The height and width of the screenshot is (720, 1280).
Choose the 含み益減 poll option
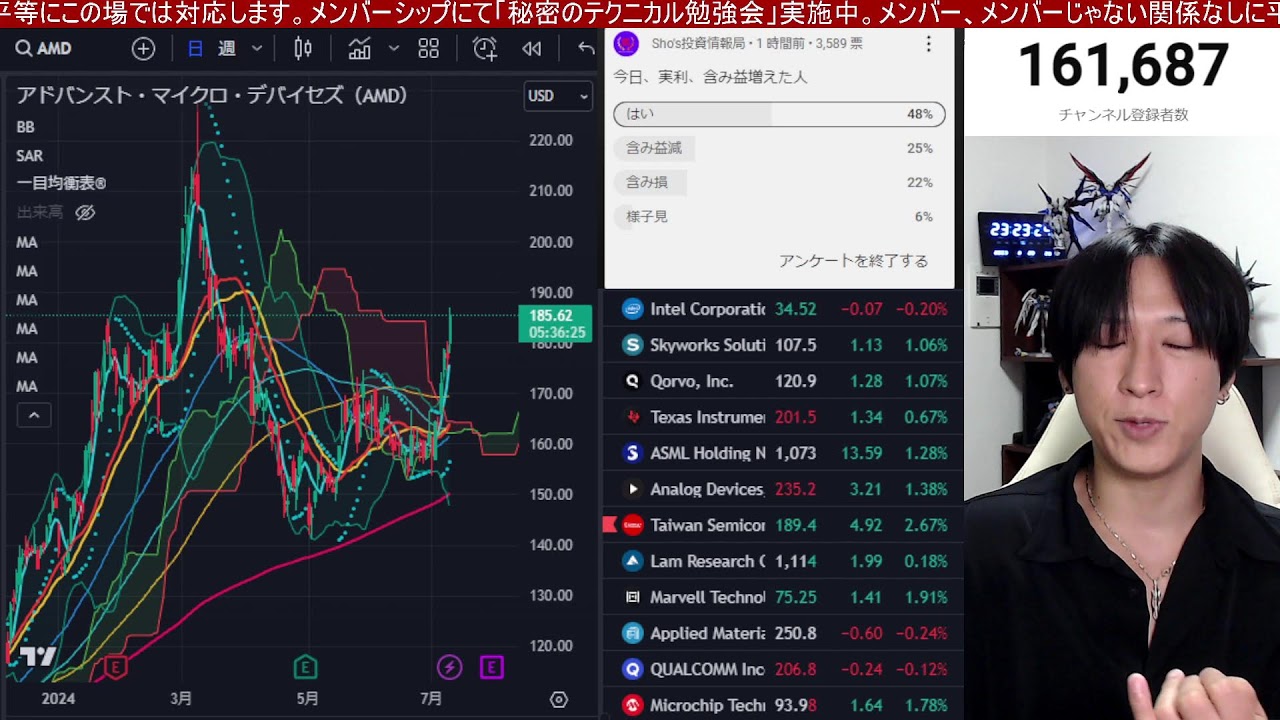coord(779,148)
